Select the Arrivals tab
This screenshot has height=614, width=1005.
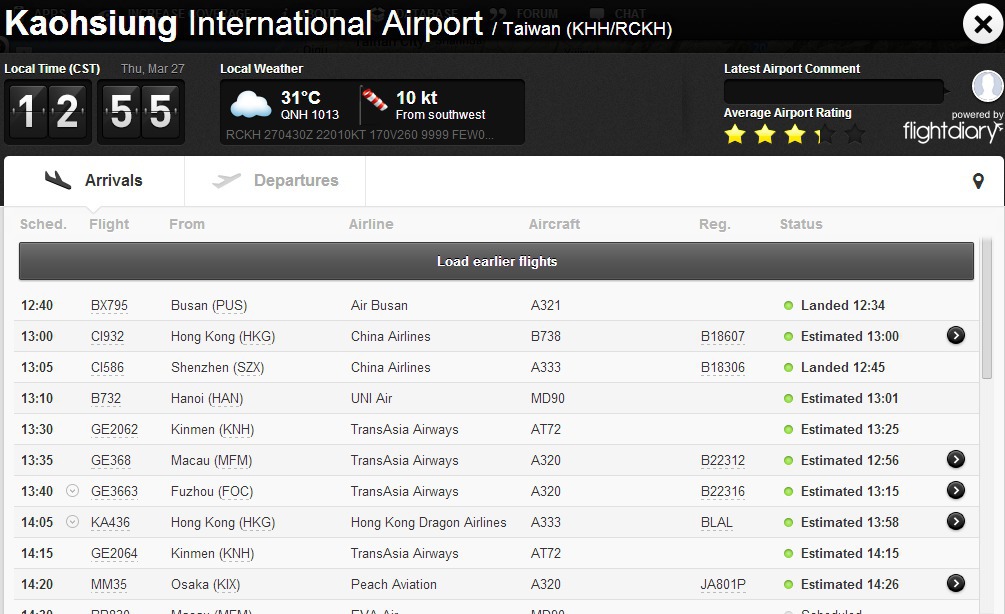[x=94, y=181]
